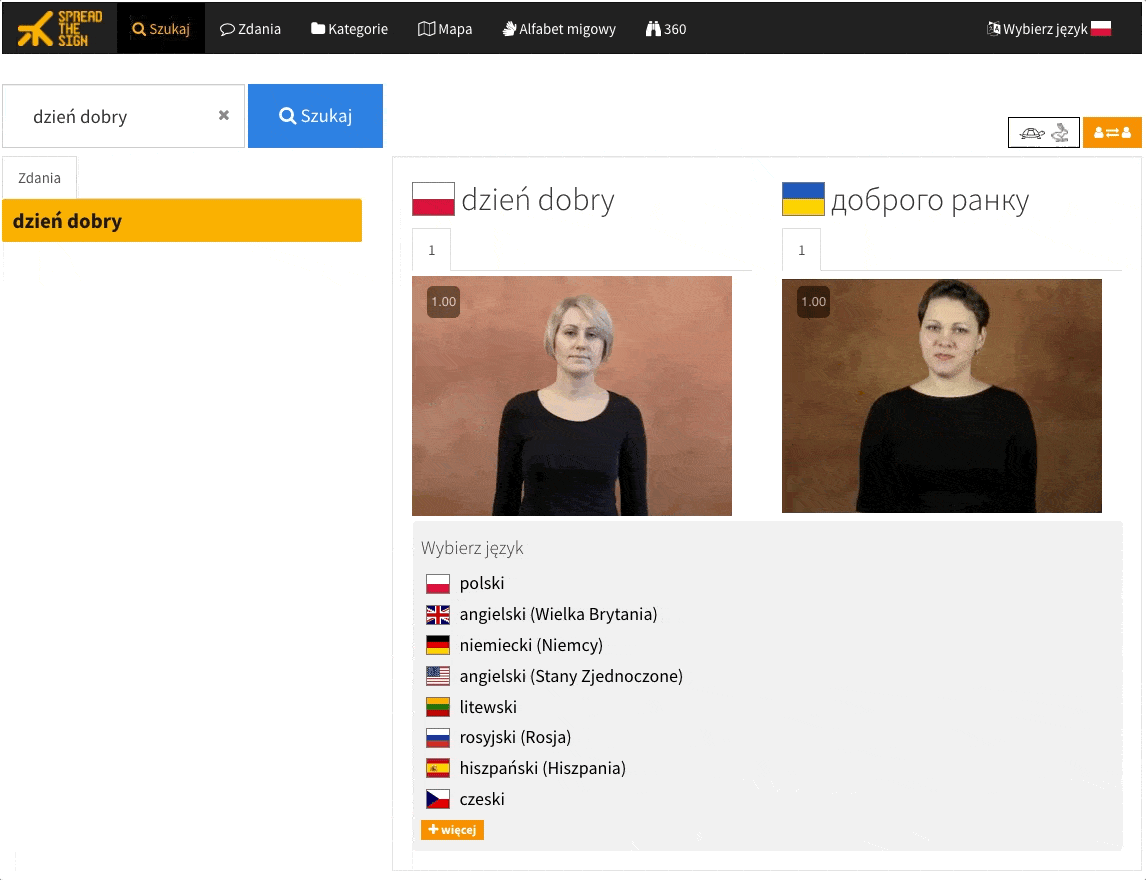Clear the search field with the X icon

pyautogui.click(x=224, y=115)
